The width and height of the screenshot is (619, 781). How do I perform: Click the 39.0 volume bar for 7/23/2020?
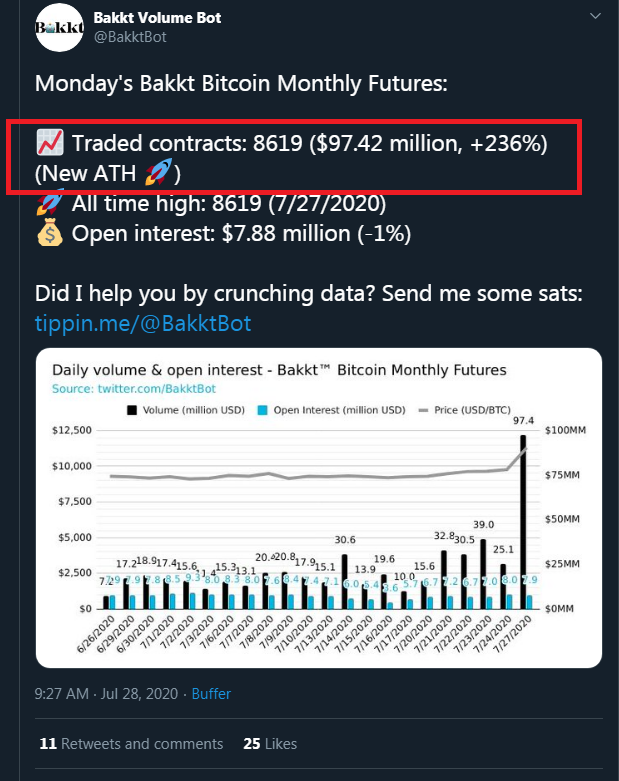click(483, 574)
